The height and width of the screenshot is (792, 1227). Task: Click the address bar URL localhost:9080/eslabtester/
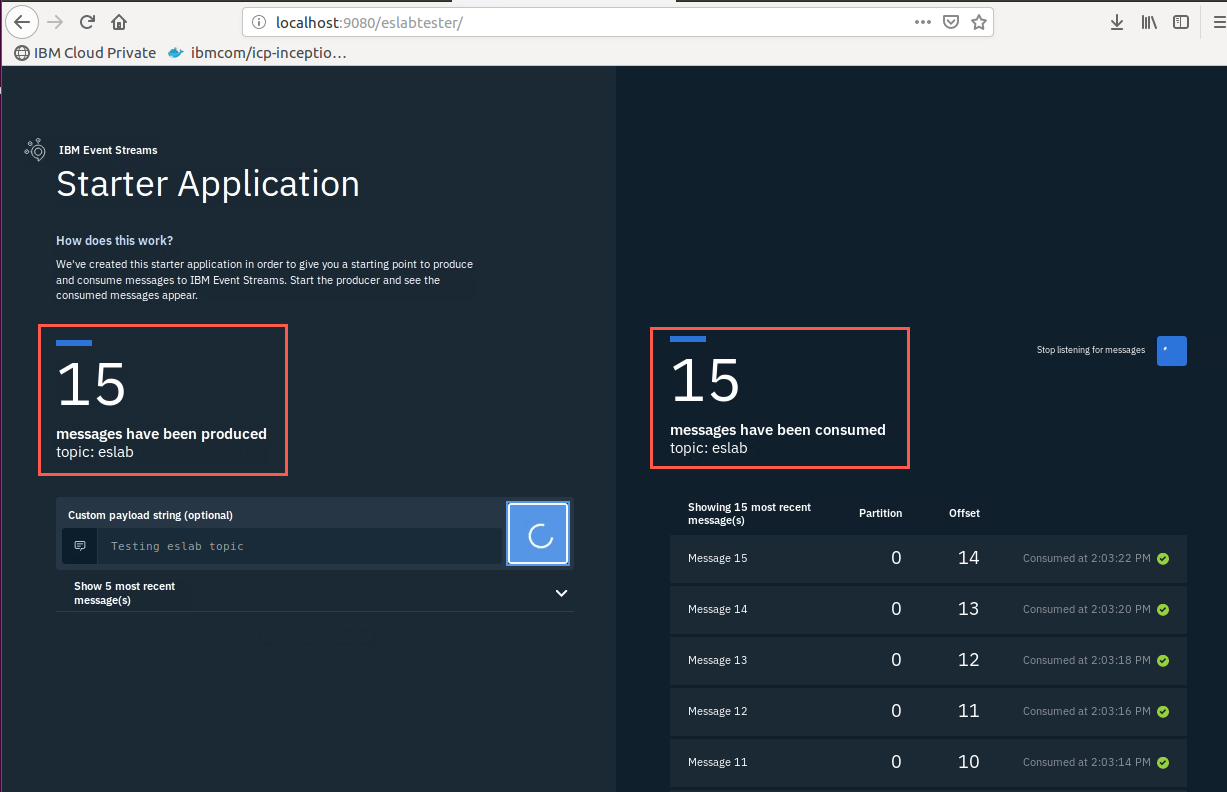tap(369, 22)
